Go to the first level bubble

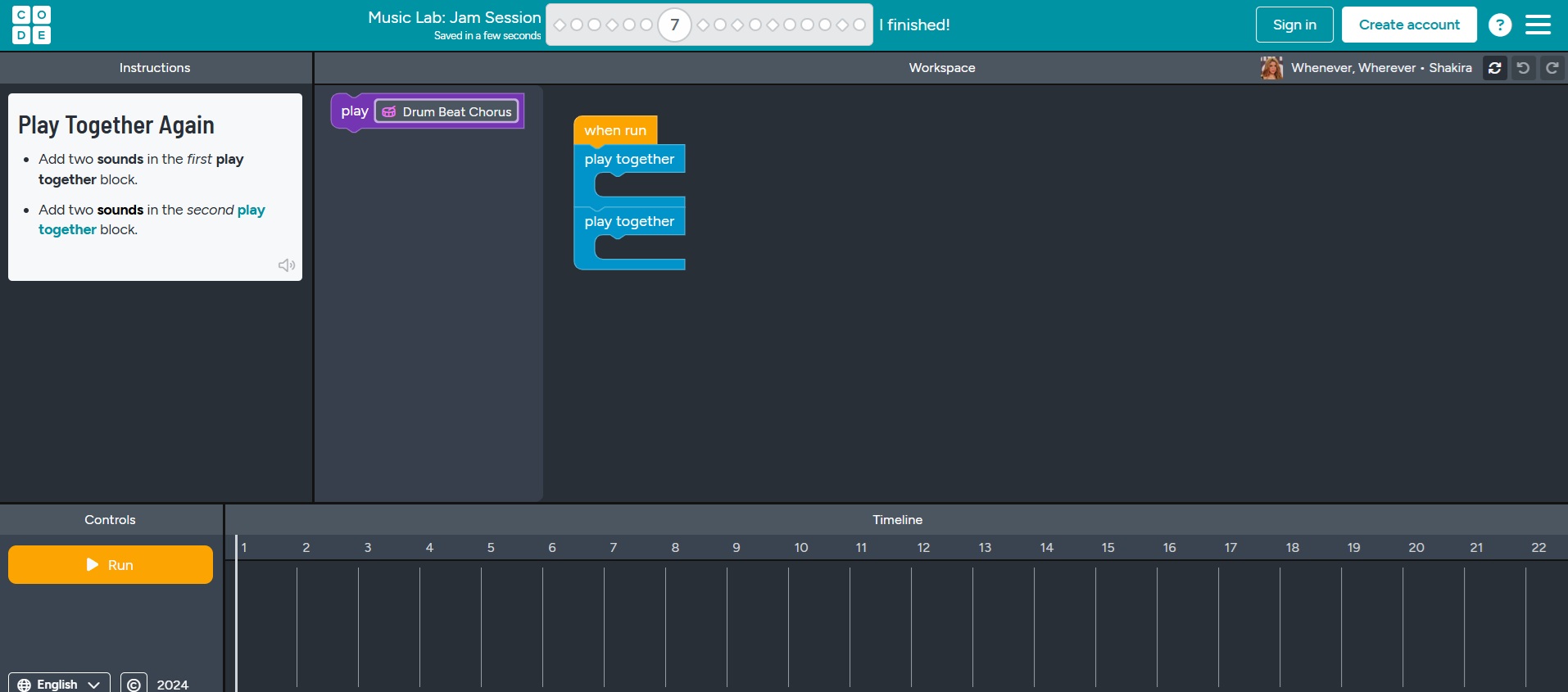(560, 25)
